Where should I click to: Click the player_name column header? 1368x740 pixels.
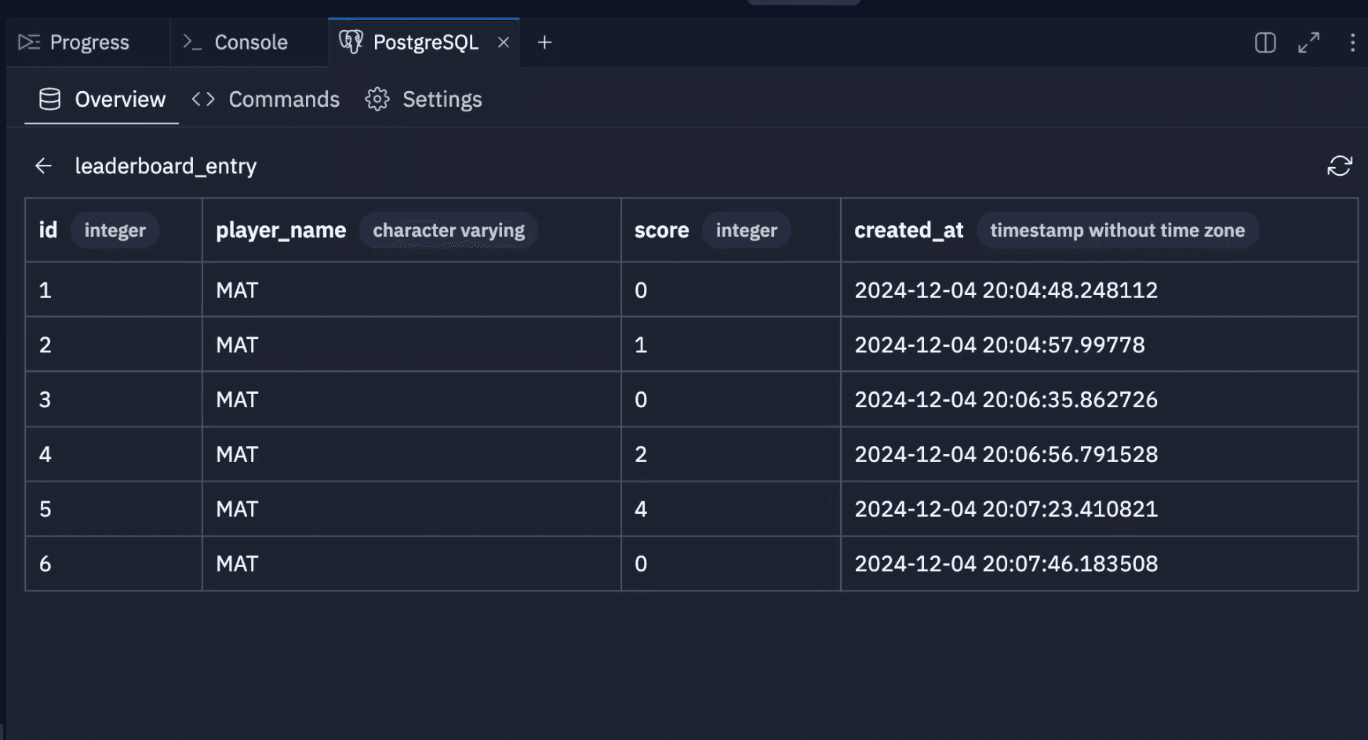[x=281, y=230]
